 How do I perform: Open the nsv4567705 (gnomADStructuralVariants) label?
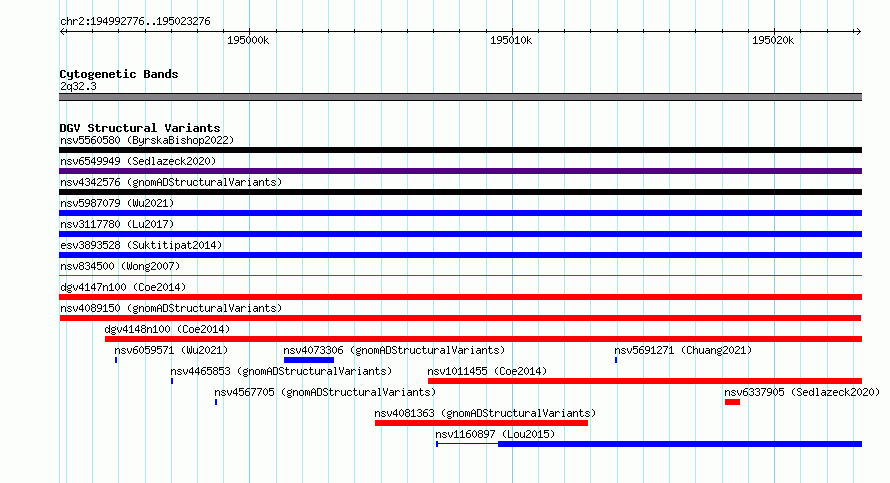(x=325, y=392)
